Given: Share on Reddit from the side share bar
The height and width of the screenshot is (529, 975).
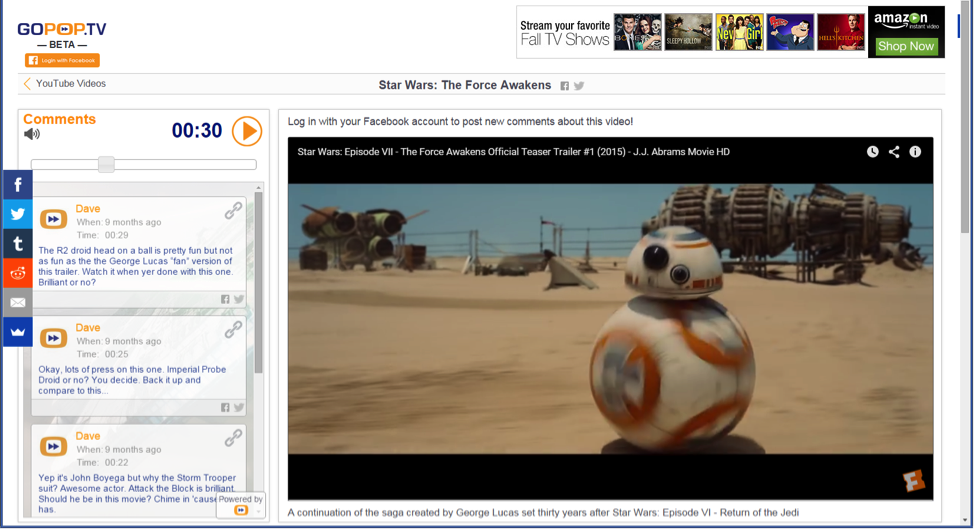Looking at the screenshot, I should tap(18, 273).
